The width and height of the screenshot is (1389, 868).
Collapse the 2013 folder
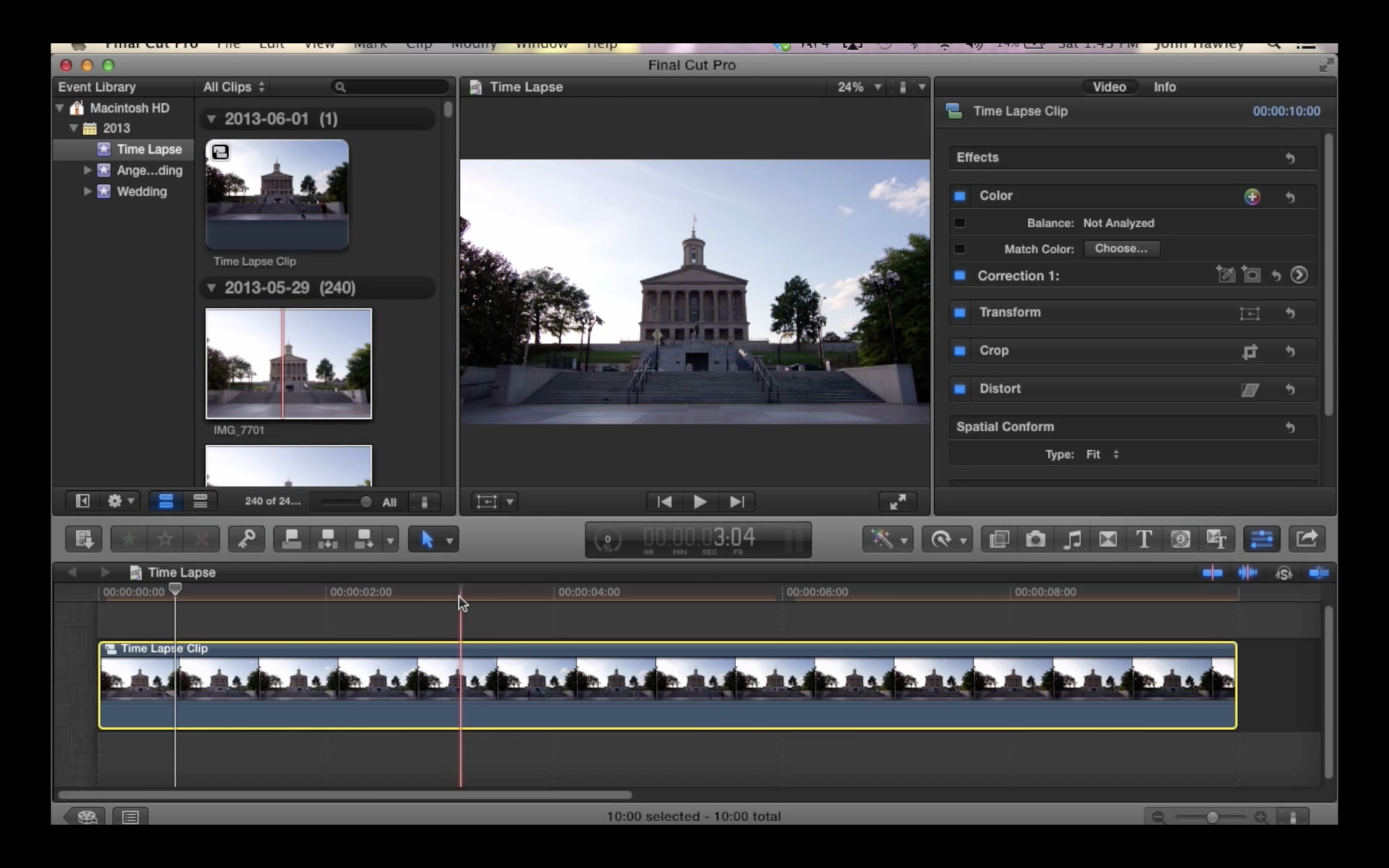click(x=74, y=128)
